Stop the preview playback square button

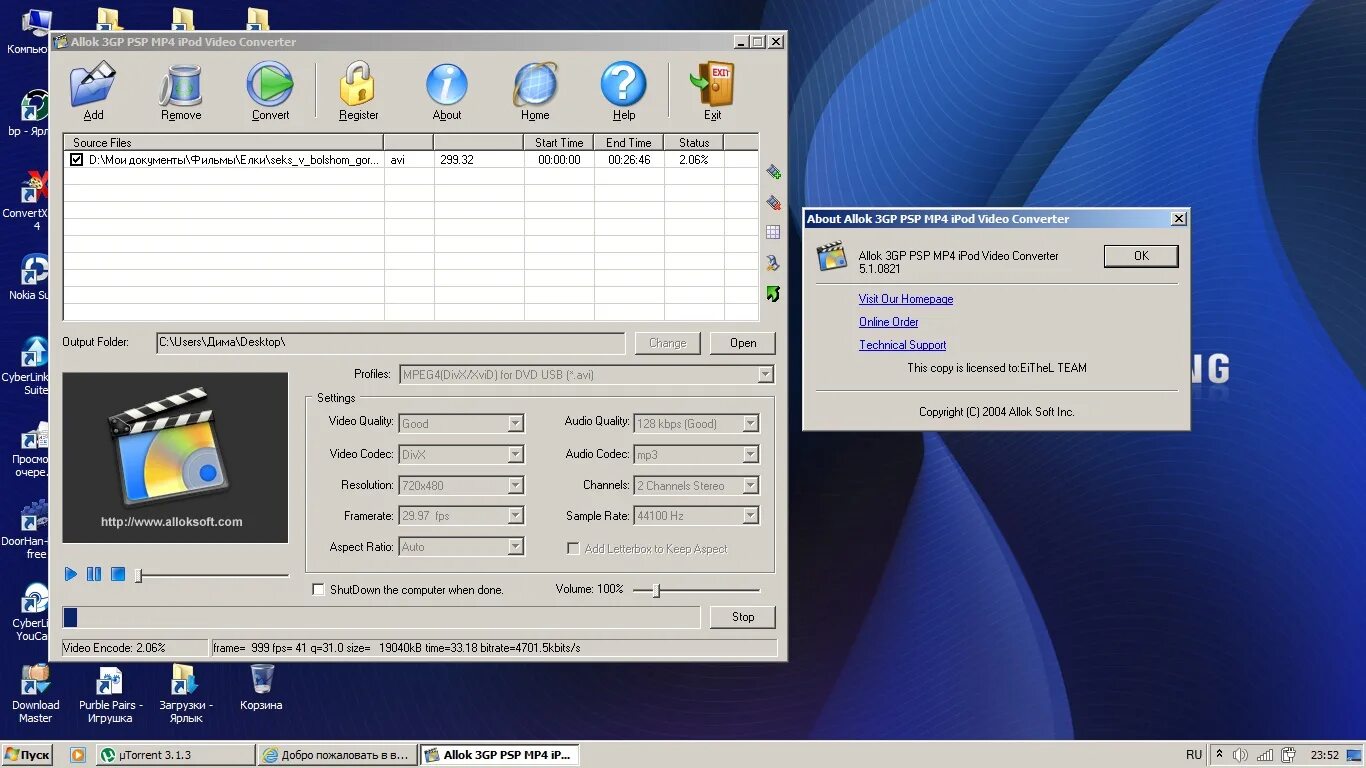(x=118, y=574)
